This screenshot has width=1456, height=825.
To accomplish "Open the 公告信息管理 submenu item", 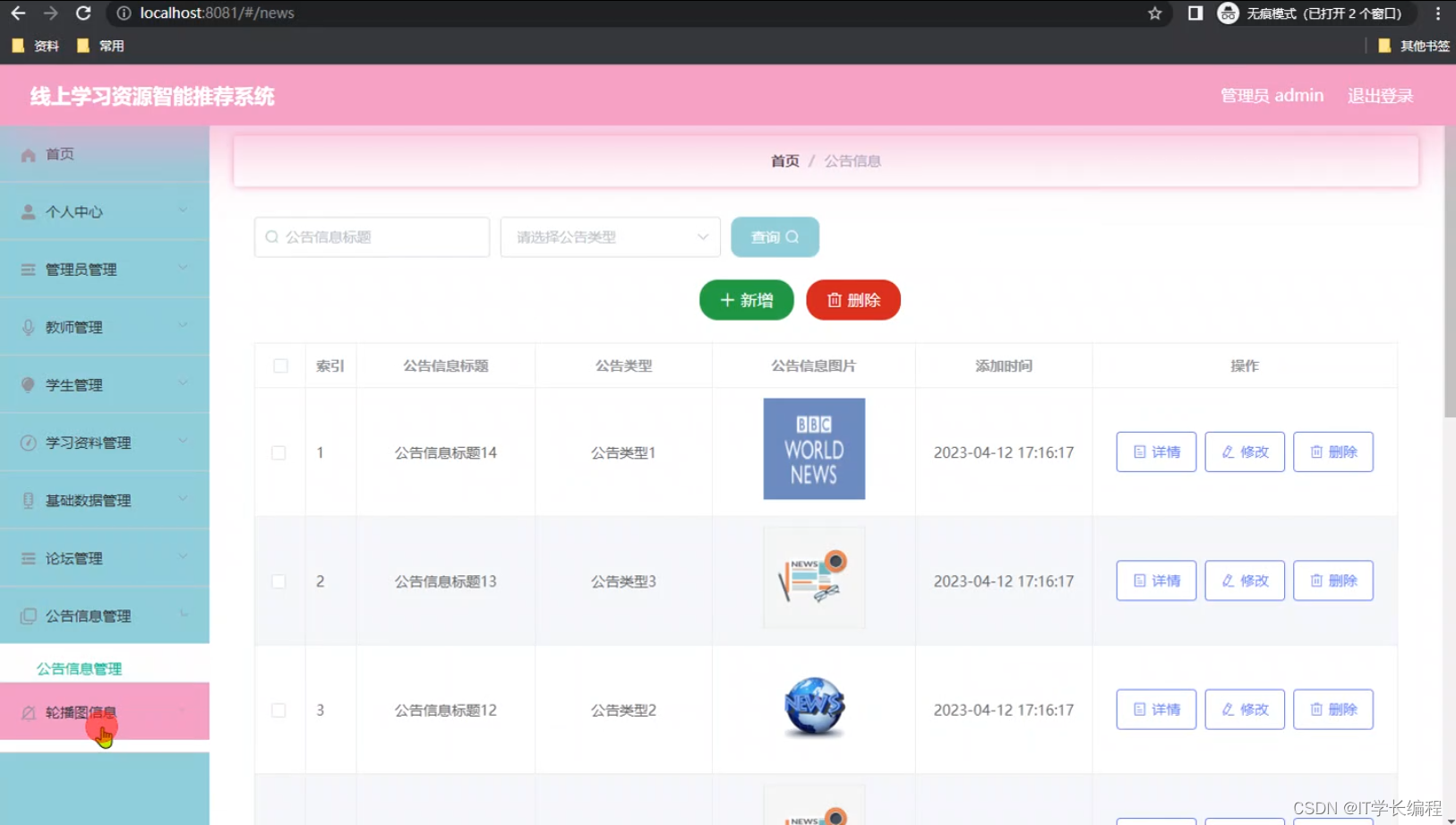I will click(x=76, y=667).
